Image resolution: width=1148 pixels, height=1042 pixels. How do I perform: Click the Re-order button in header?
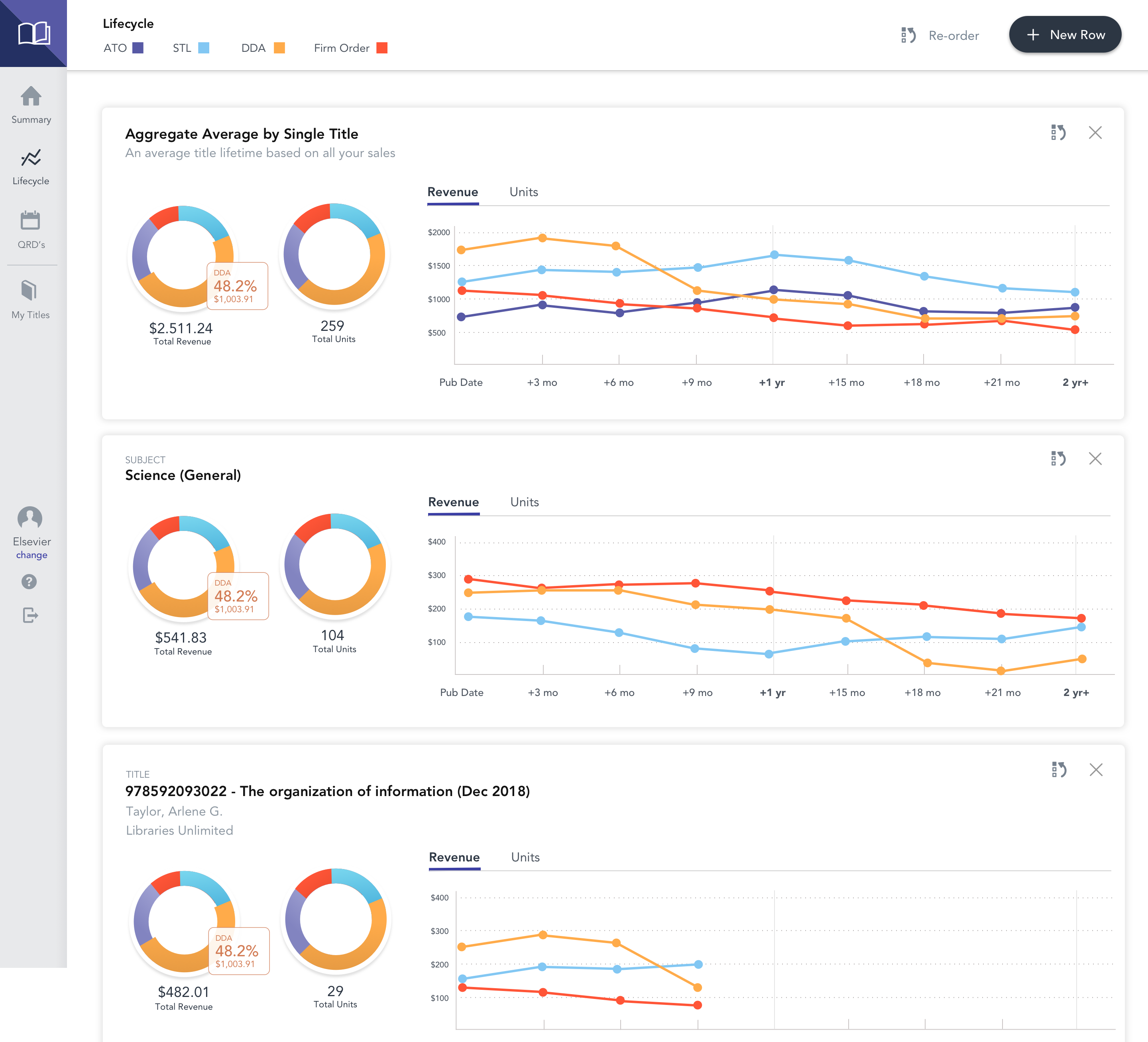pyautogui.click(x=940, y=35)
